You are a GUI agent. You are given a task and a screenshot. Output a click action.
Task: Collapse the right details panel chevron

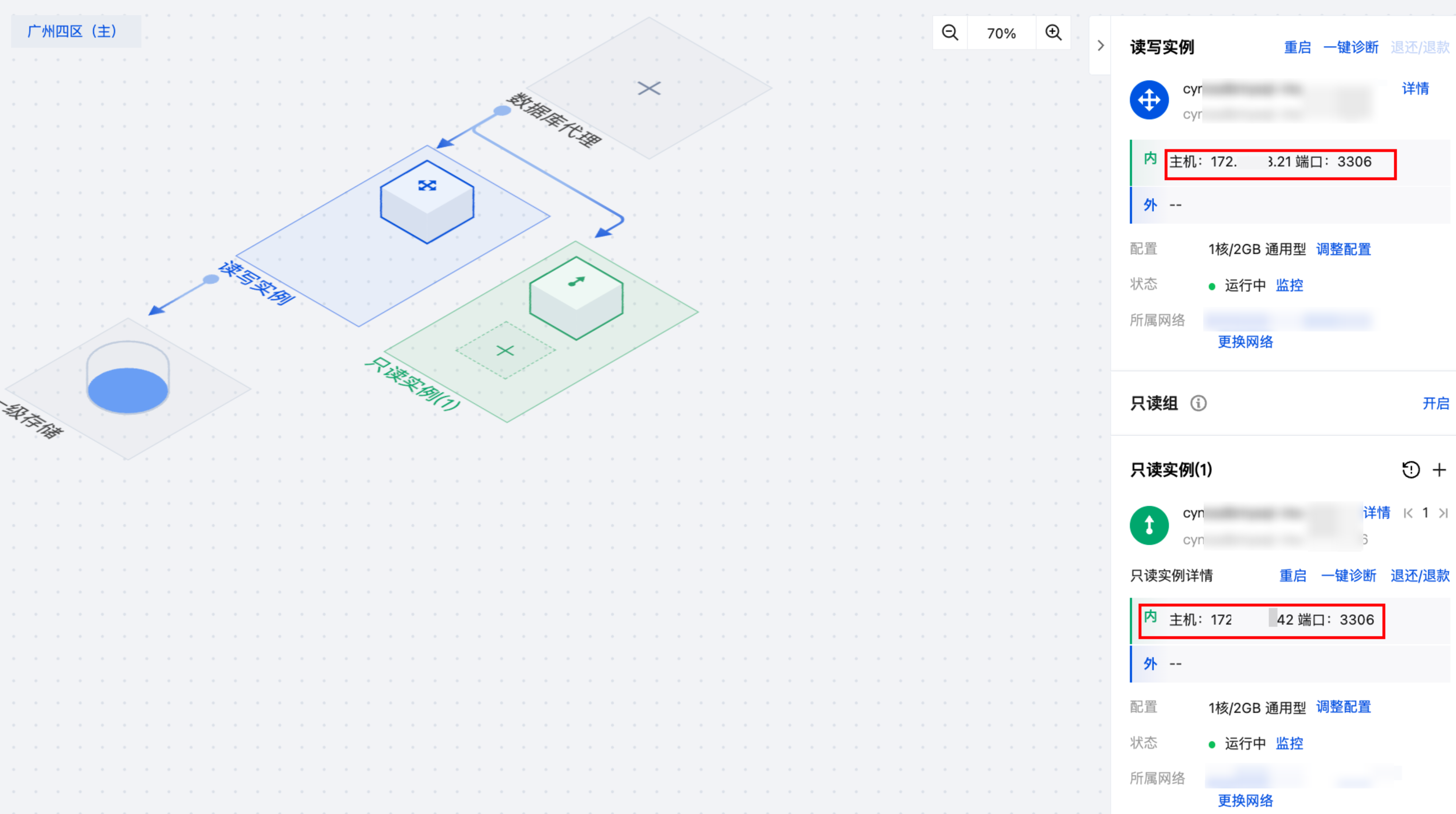[1100, 46]
